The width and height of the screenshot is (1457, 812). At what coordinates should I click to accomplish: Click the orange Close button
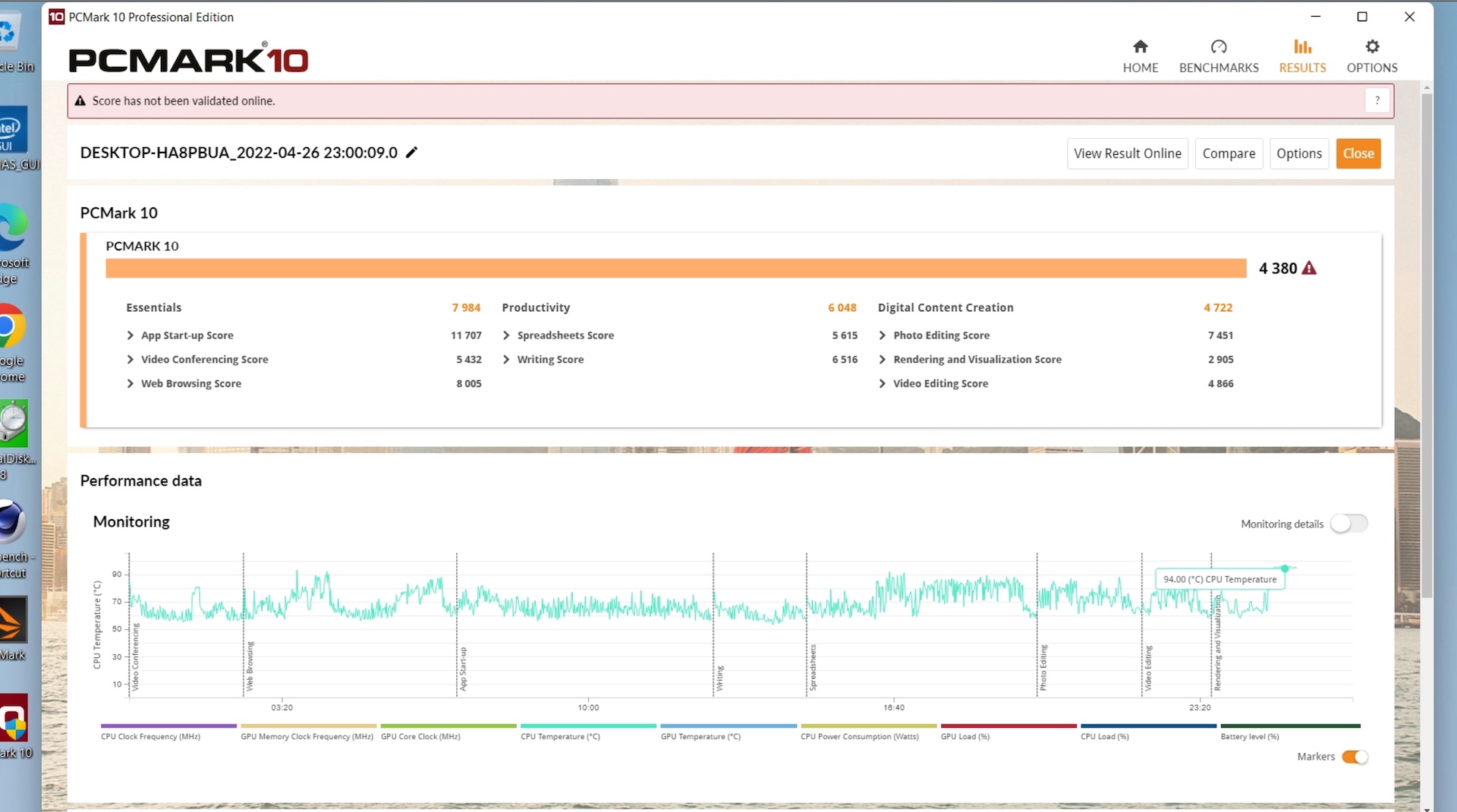1358,153
